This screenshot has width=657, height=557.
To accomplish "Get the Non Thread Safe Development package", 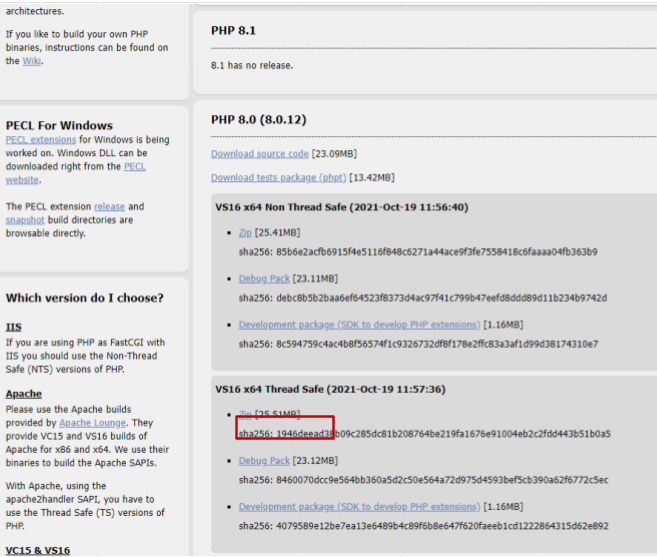I will point(359,325).
